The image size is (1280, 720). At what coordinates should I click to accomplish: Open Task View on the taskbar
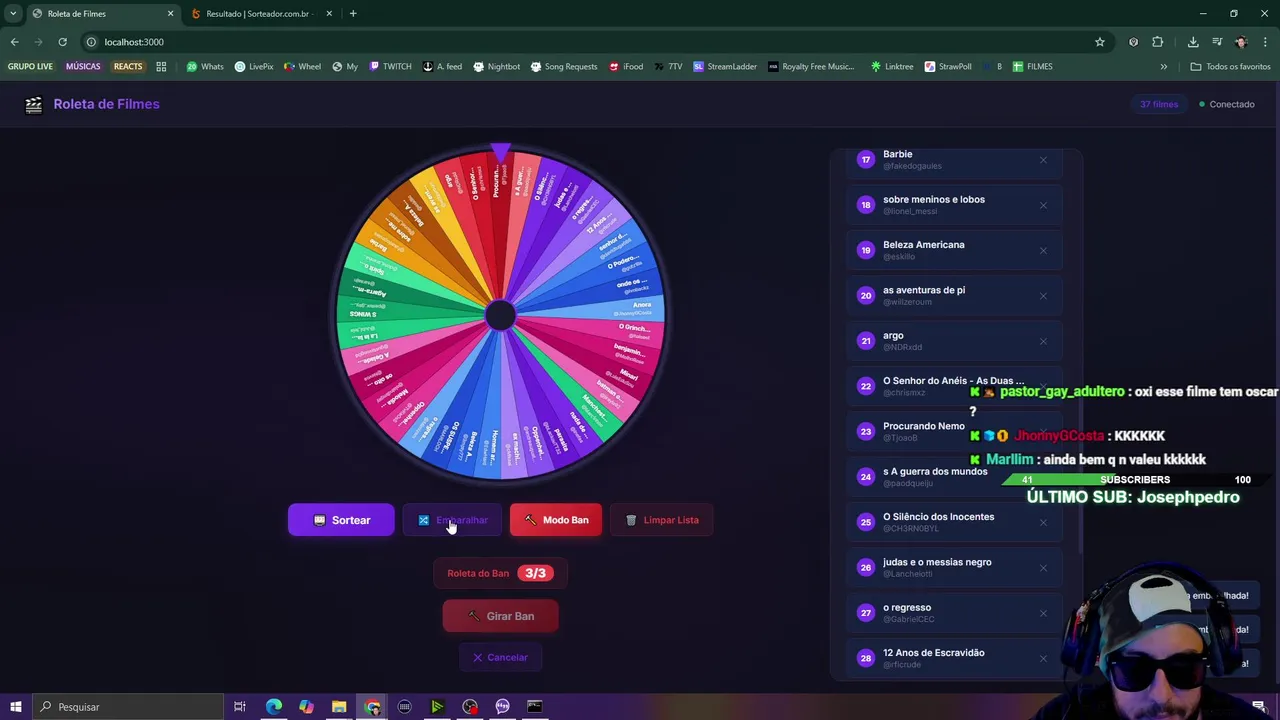240,707
